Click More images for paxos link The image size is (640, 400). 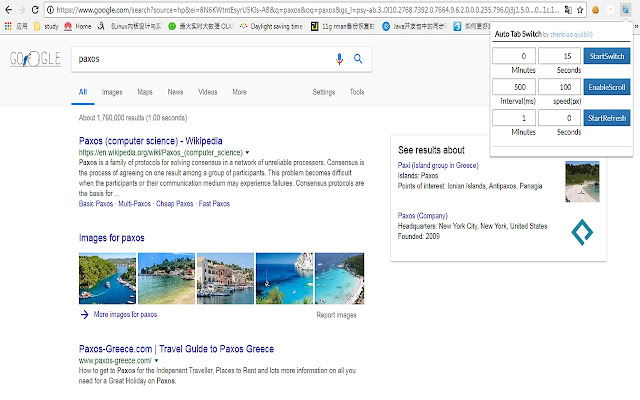pos(125,314)
